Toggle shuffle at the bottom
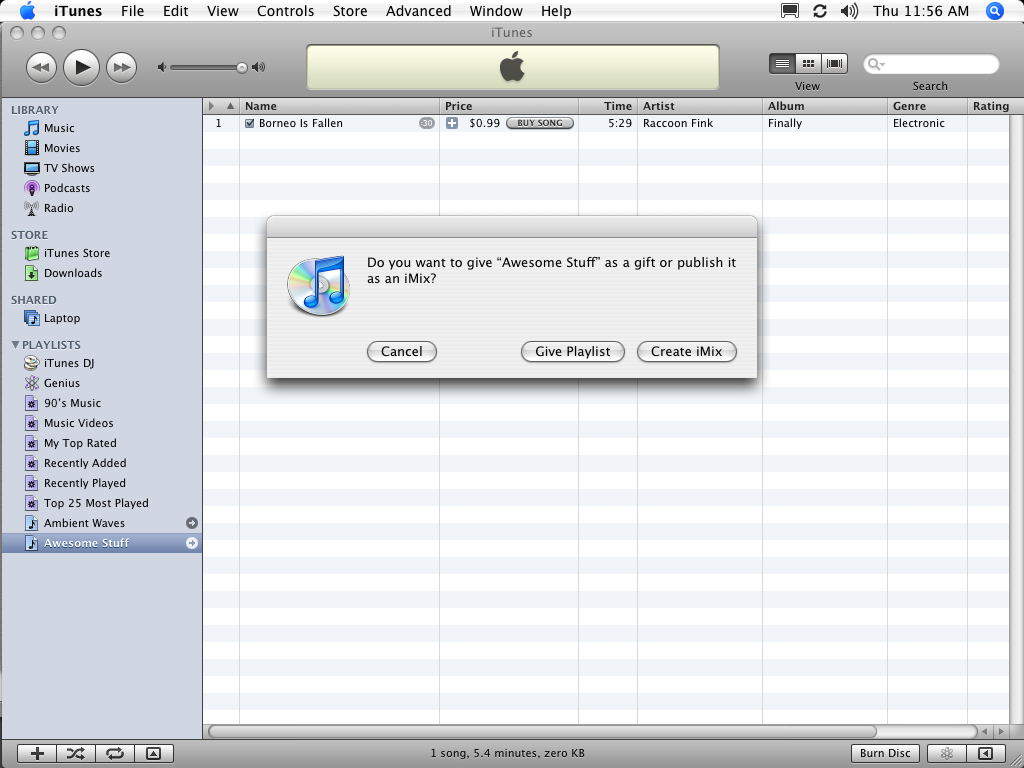Screen dimensions: 1024x768 pos(76,754)
